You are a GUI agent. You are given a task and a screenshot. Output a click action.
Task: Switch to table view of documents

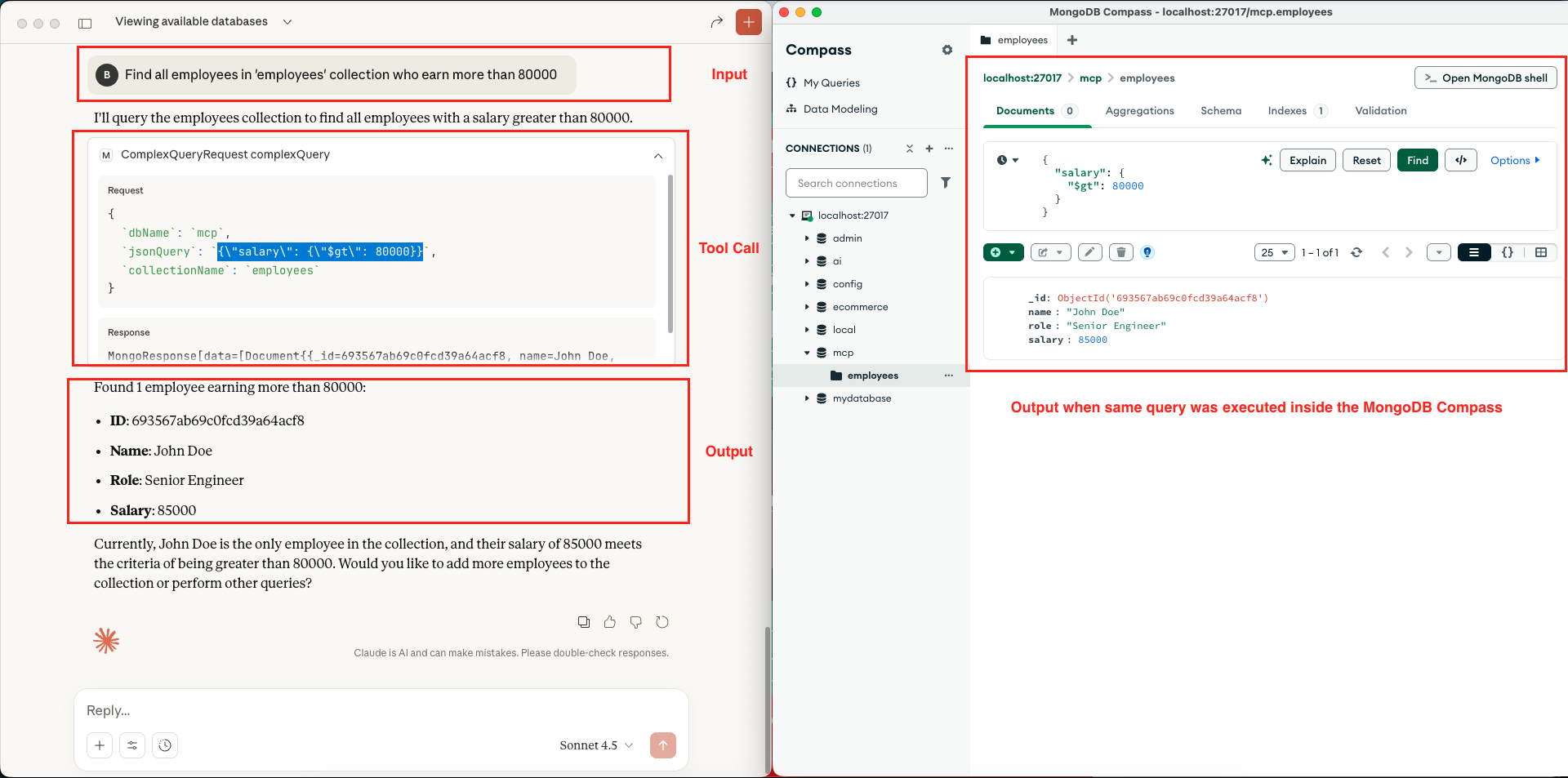pos(1540,252)
